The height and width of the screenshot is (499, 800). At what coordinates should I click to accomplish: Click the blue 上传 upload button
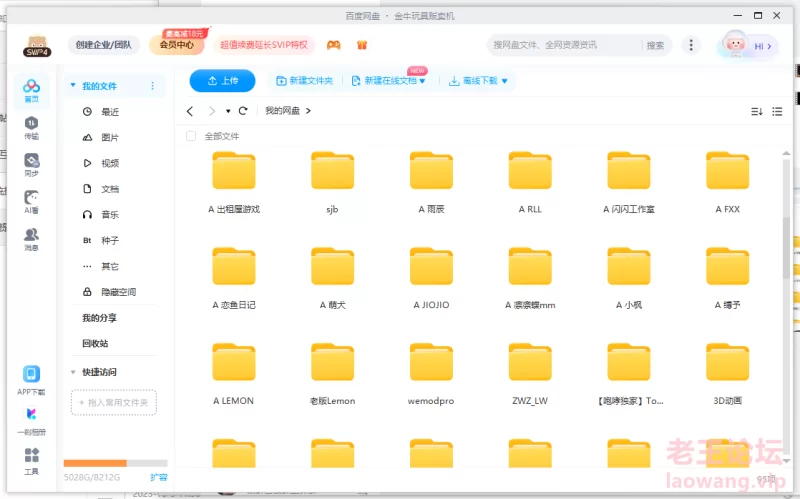[x=222, y=81]
